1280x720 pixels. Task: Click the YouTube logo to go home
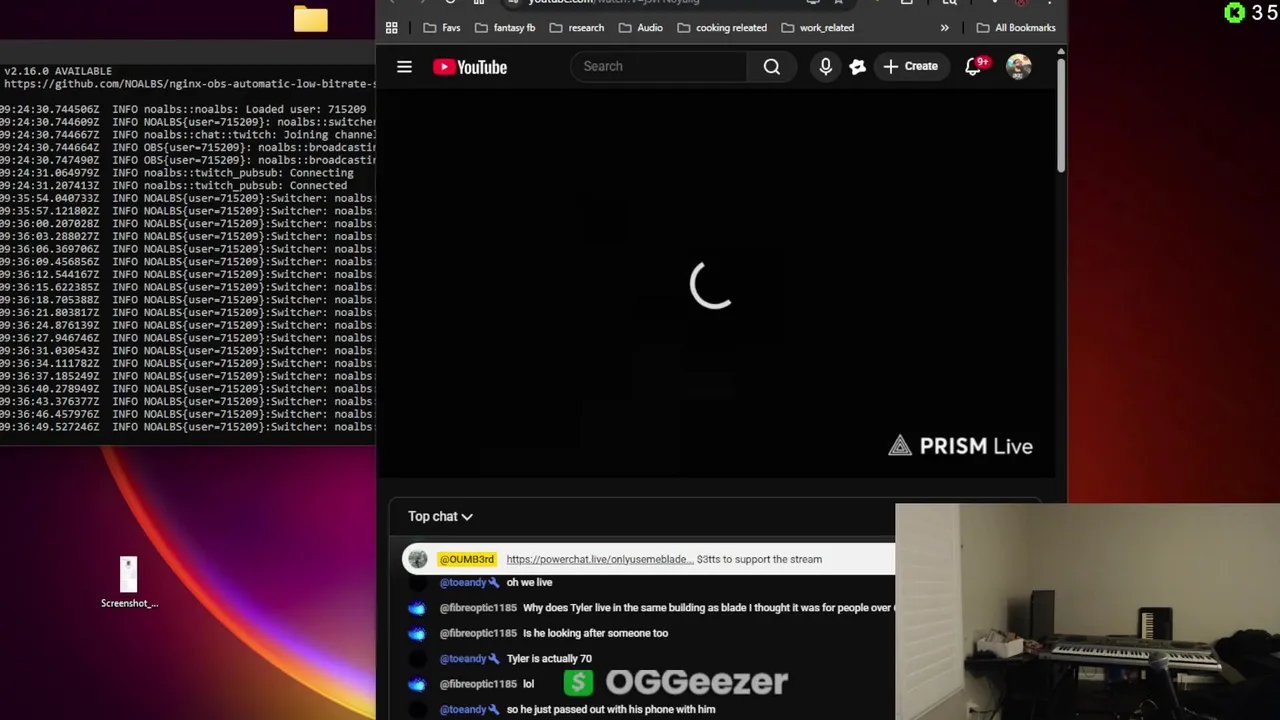point(470,67)
